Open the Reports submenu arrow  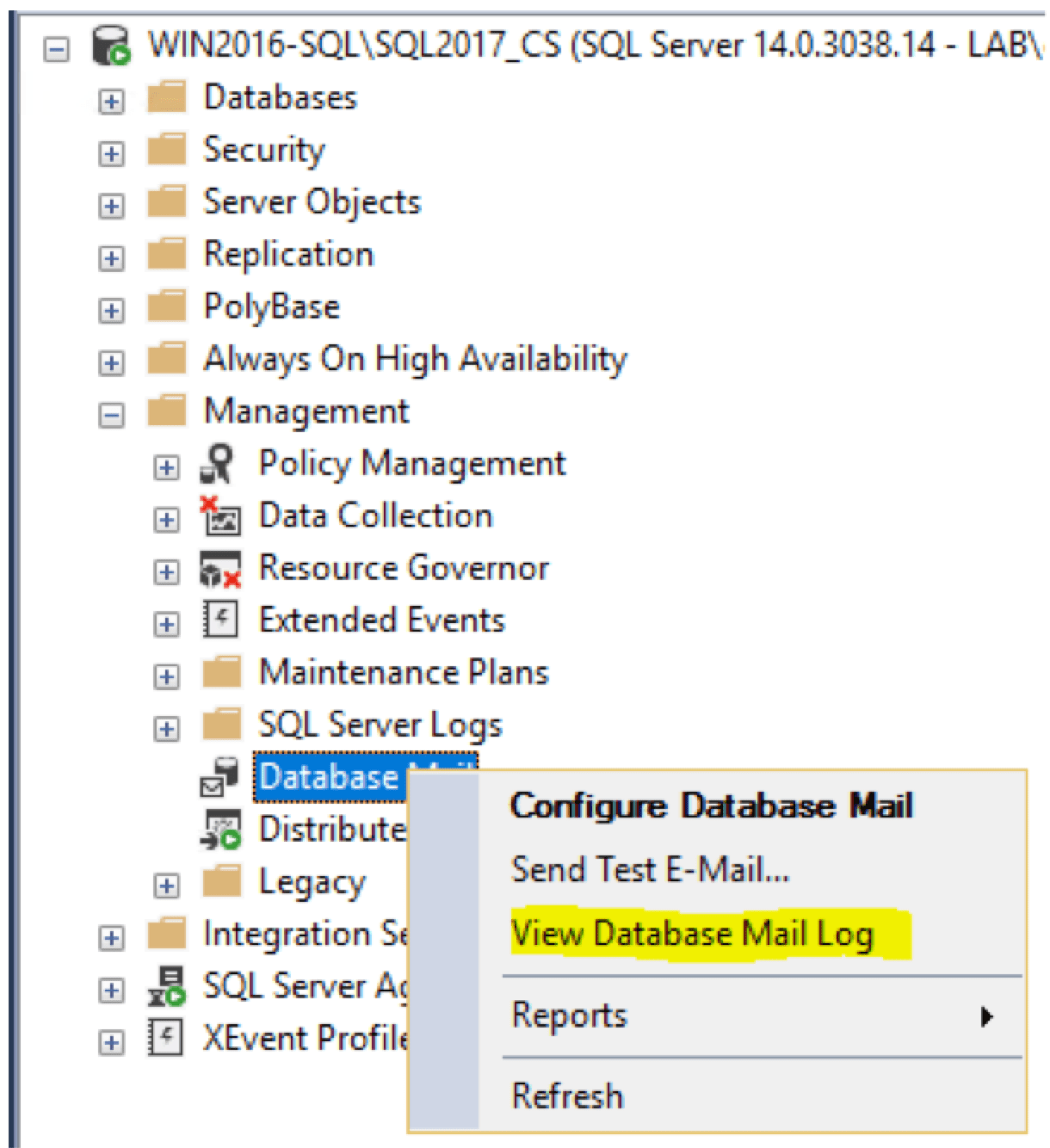tap(986, 1017)
